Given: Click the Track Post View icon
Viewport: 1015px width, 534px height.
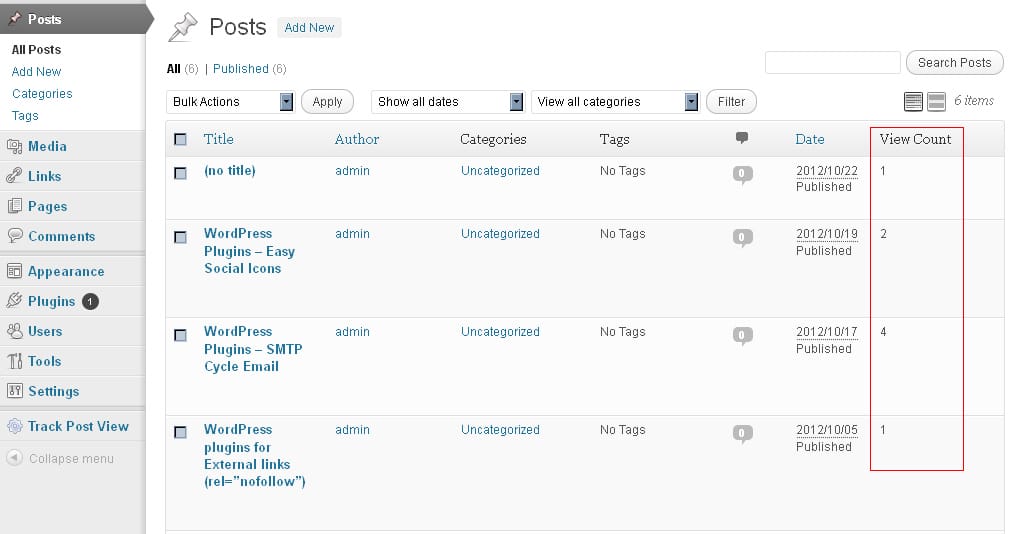Looking at the screenshot, I should pyautogui.click(x=14, y=426).
